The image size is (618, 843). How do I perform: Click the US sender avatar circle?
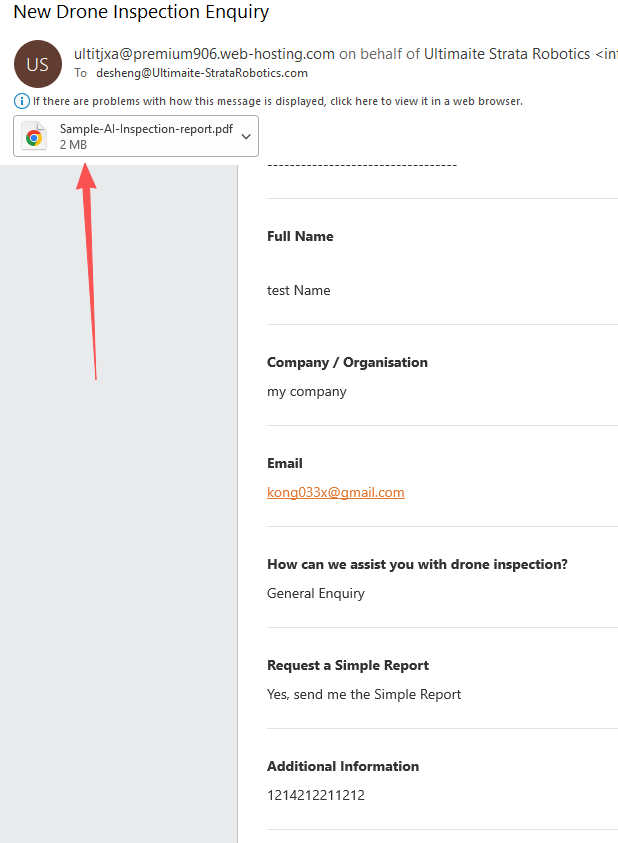37,64
